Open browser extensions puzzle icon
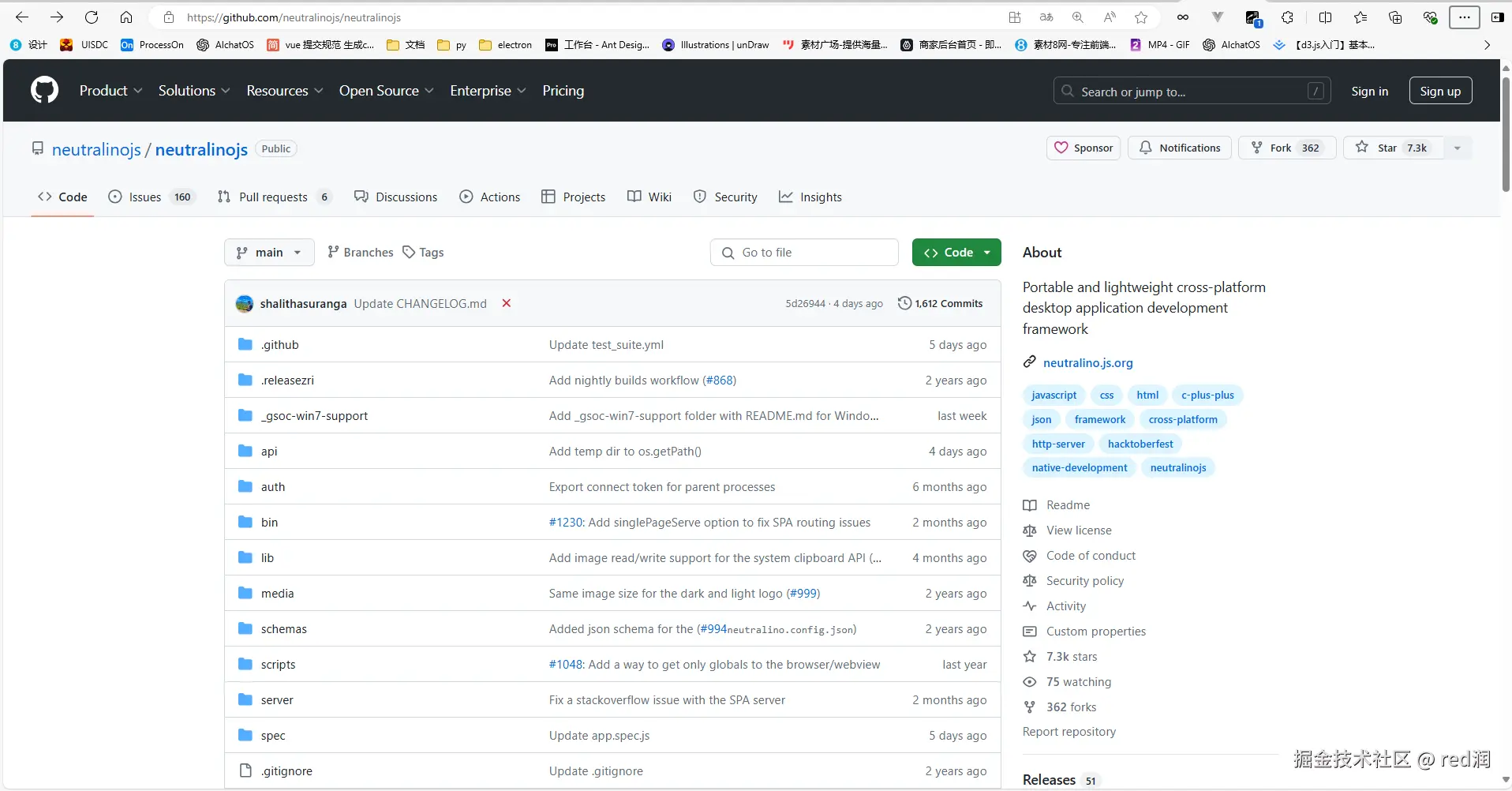The height and width of the screenshot is (791, 1512). pos(1287,17)
